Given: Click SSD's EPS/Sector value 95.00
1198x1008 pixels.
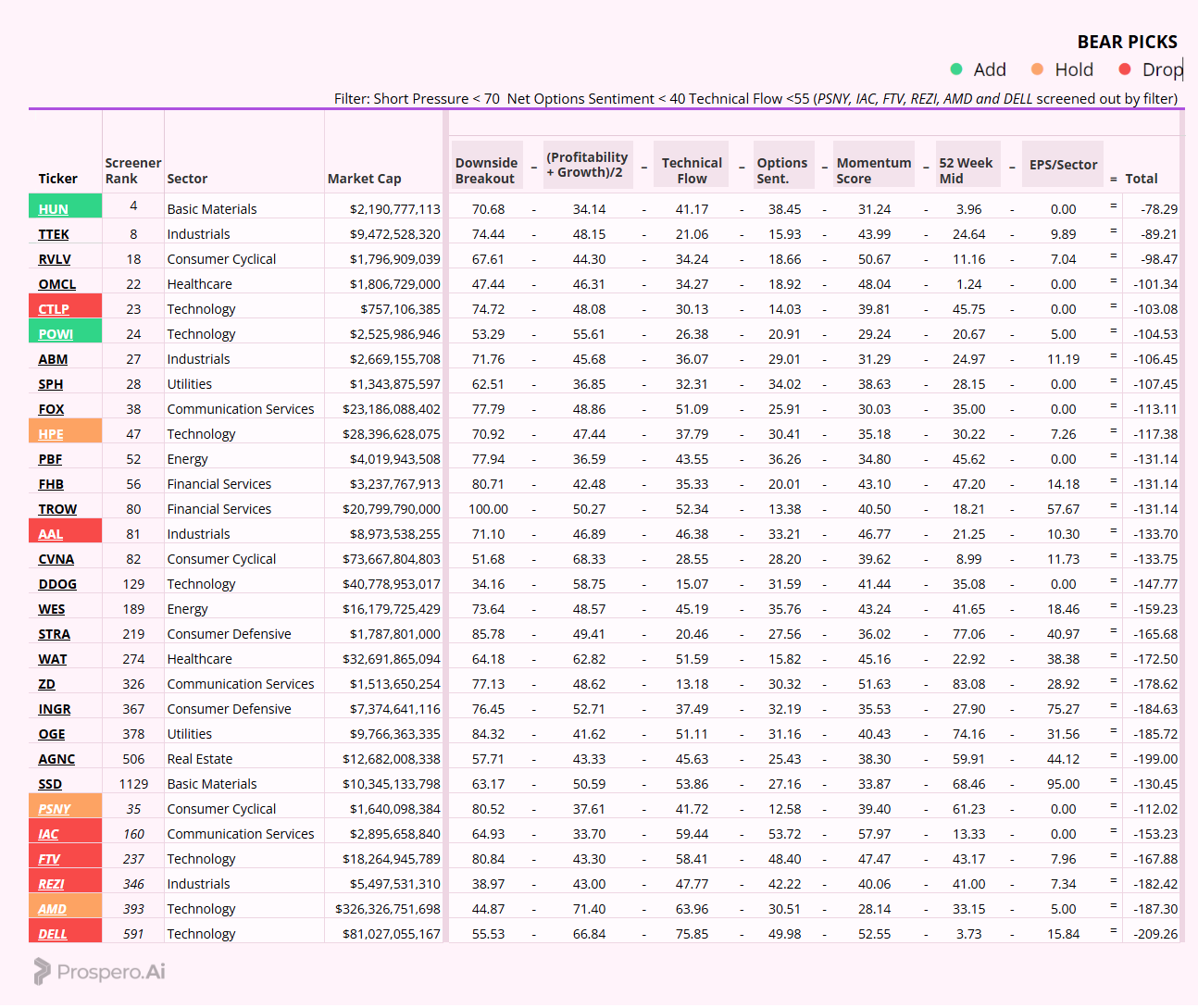Looking at the screenshot, I should tap(1064, 784).
